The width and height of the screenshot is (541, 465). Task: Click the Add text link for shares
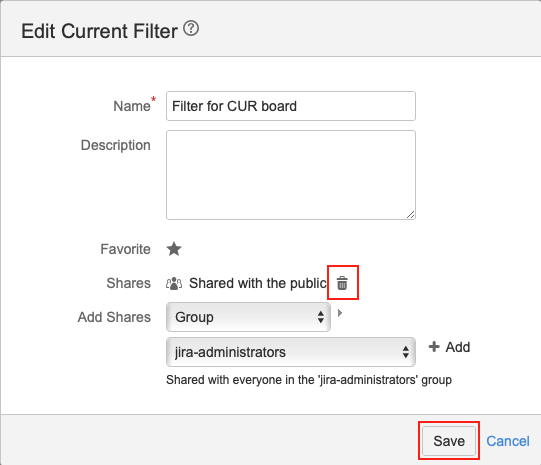click(458, 347)
